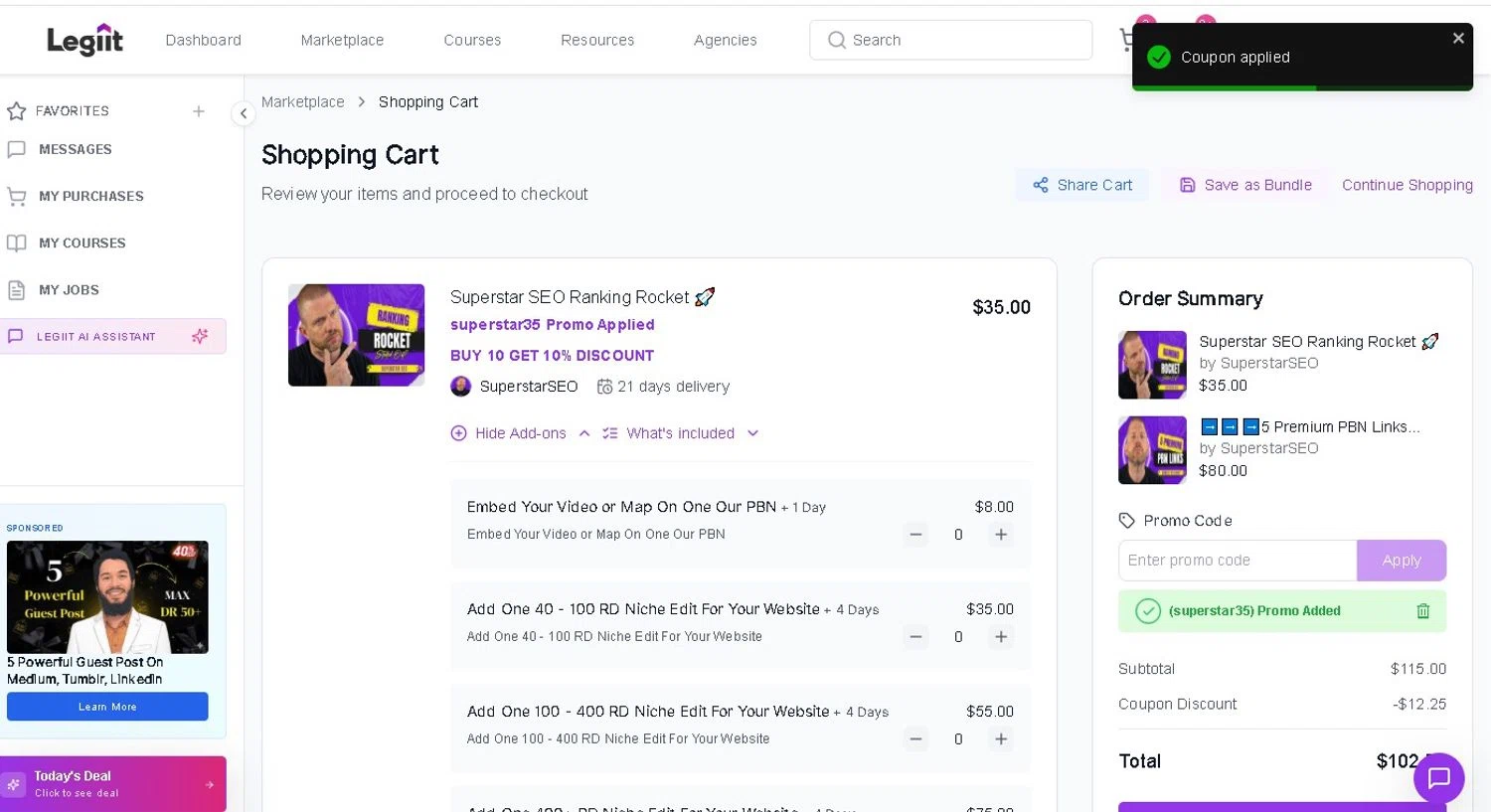Open the Agencies nav item
This screenshot has width=1491, height=812.
click(x=725, y=40)
